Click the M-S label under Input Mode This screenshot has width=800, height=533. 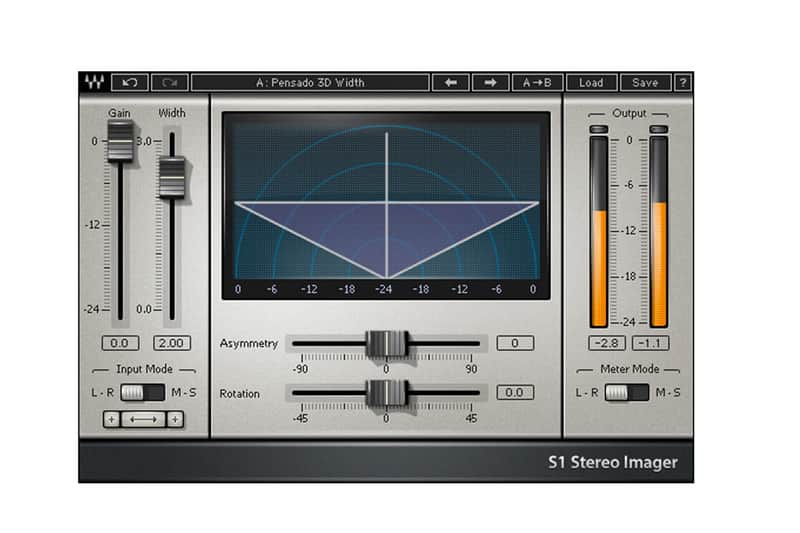(x=184, y=392)
